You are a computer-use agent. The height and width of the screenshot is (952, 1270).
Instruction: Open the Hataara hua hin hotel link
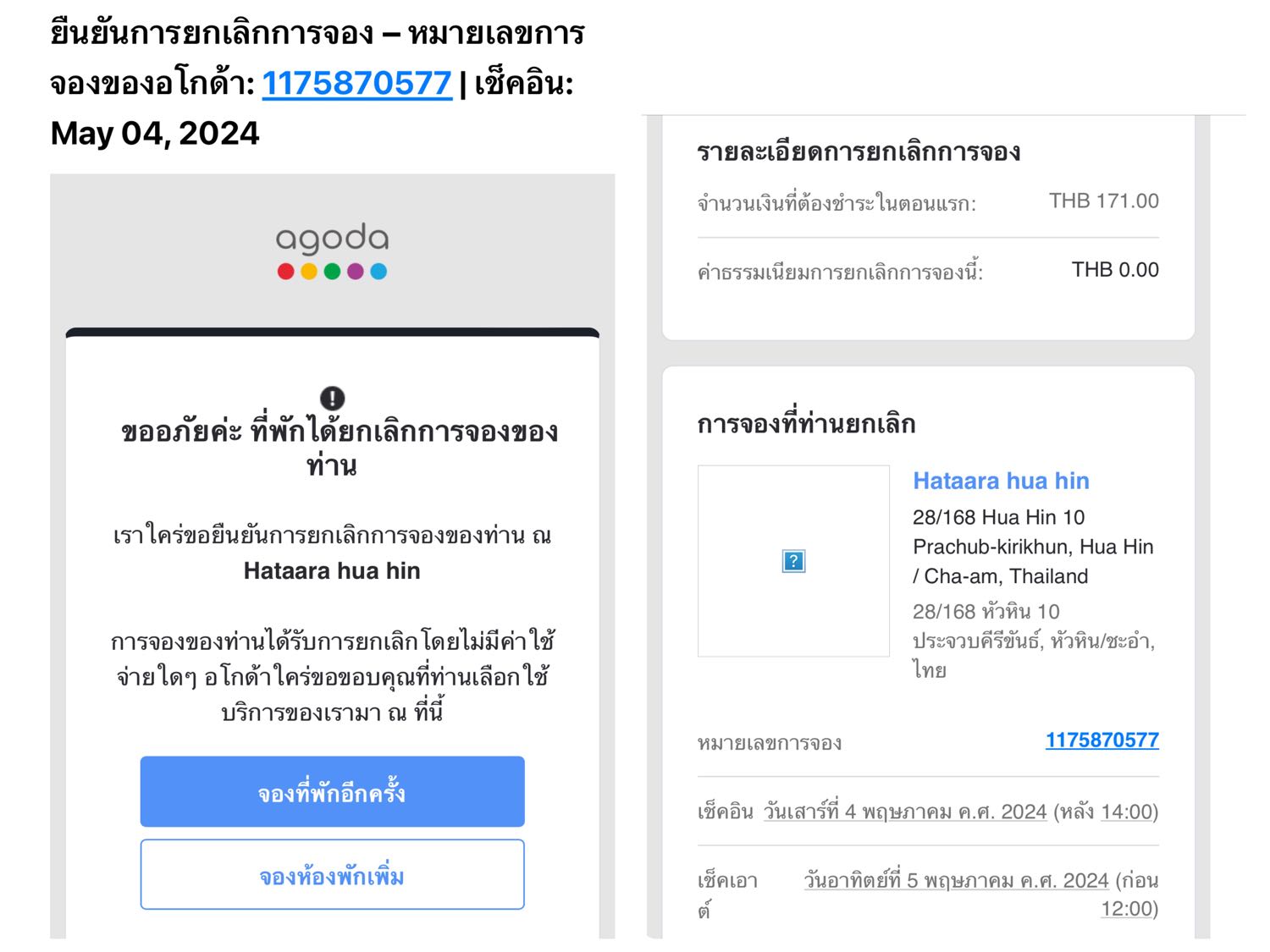[x=1001, y=481]
